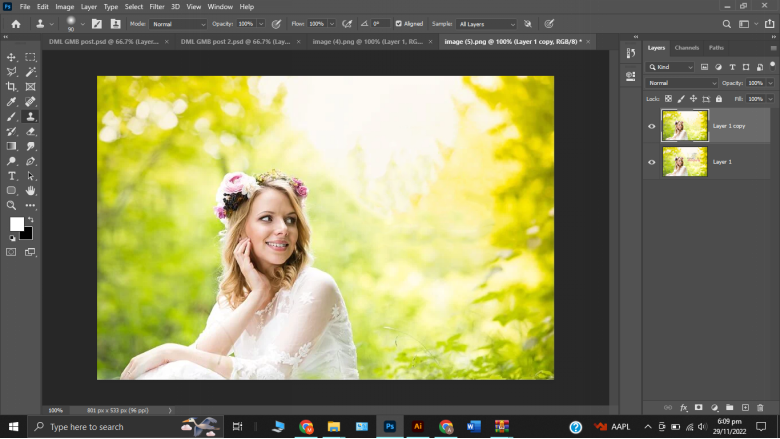Screen dimensions: 780x439
Task: Toggle Quick Mask mode
Action: click(11, 252)
